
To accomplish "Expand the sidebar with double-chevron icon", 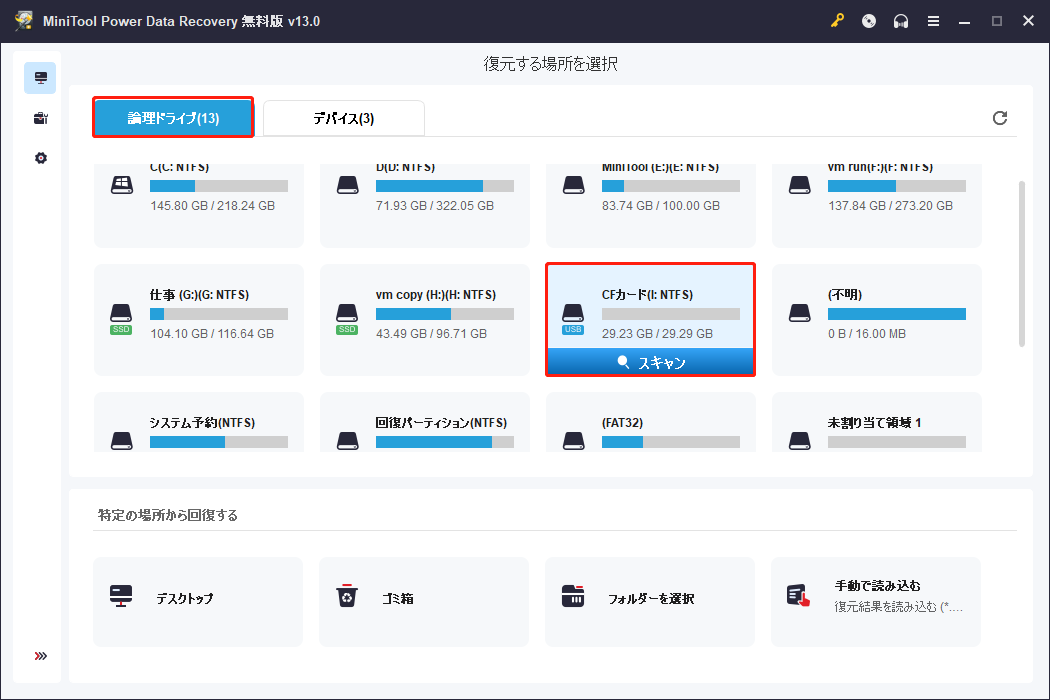I will click(x=41, y=656).
